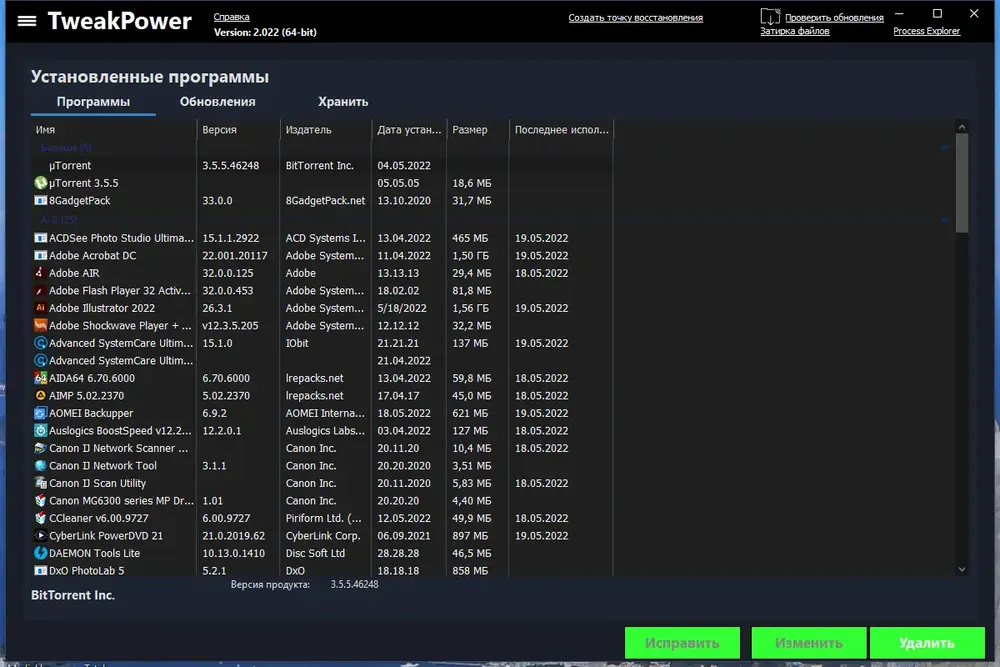The image size is (1000, 667).
Task: Click the Disc Soft Ltd publisher cell
Action: pyautogui.click(x=315, y=553)
